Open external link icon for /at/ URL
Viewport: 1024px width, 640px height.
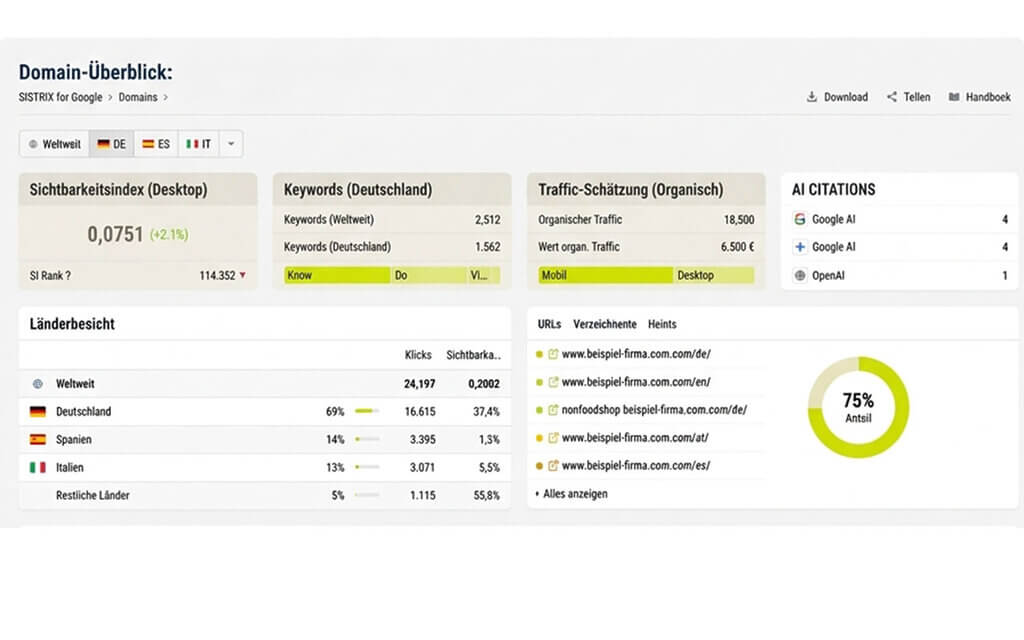tap(553, 438)
